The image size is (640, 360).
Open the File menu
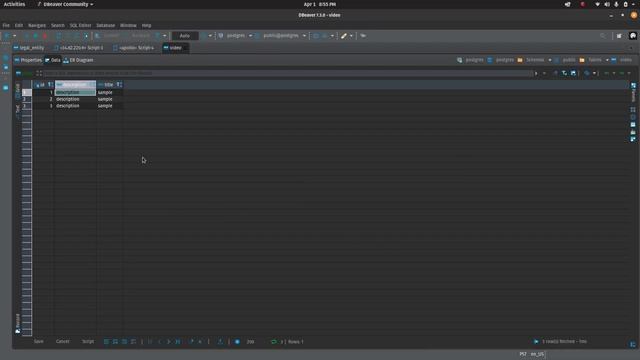6,25
